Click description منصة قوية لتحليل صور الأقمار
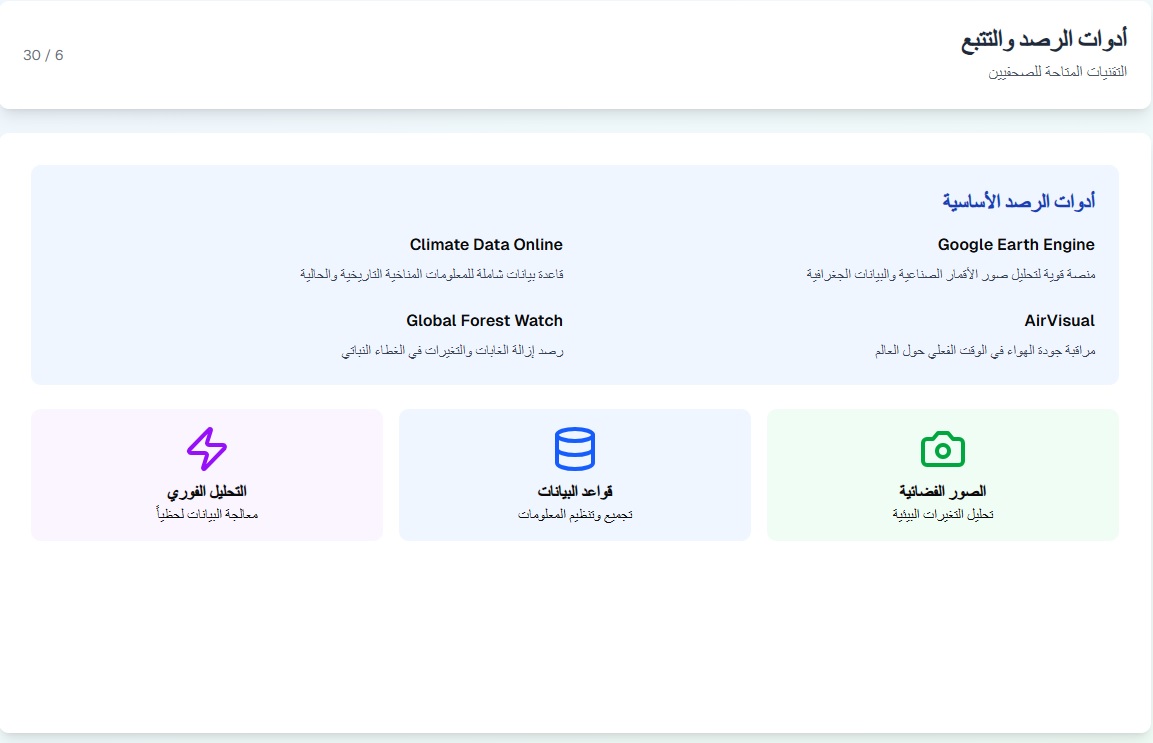 951,274
